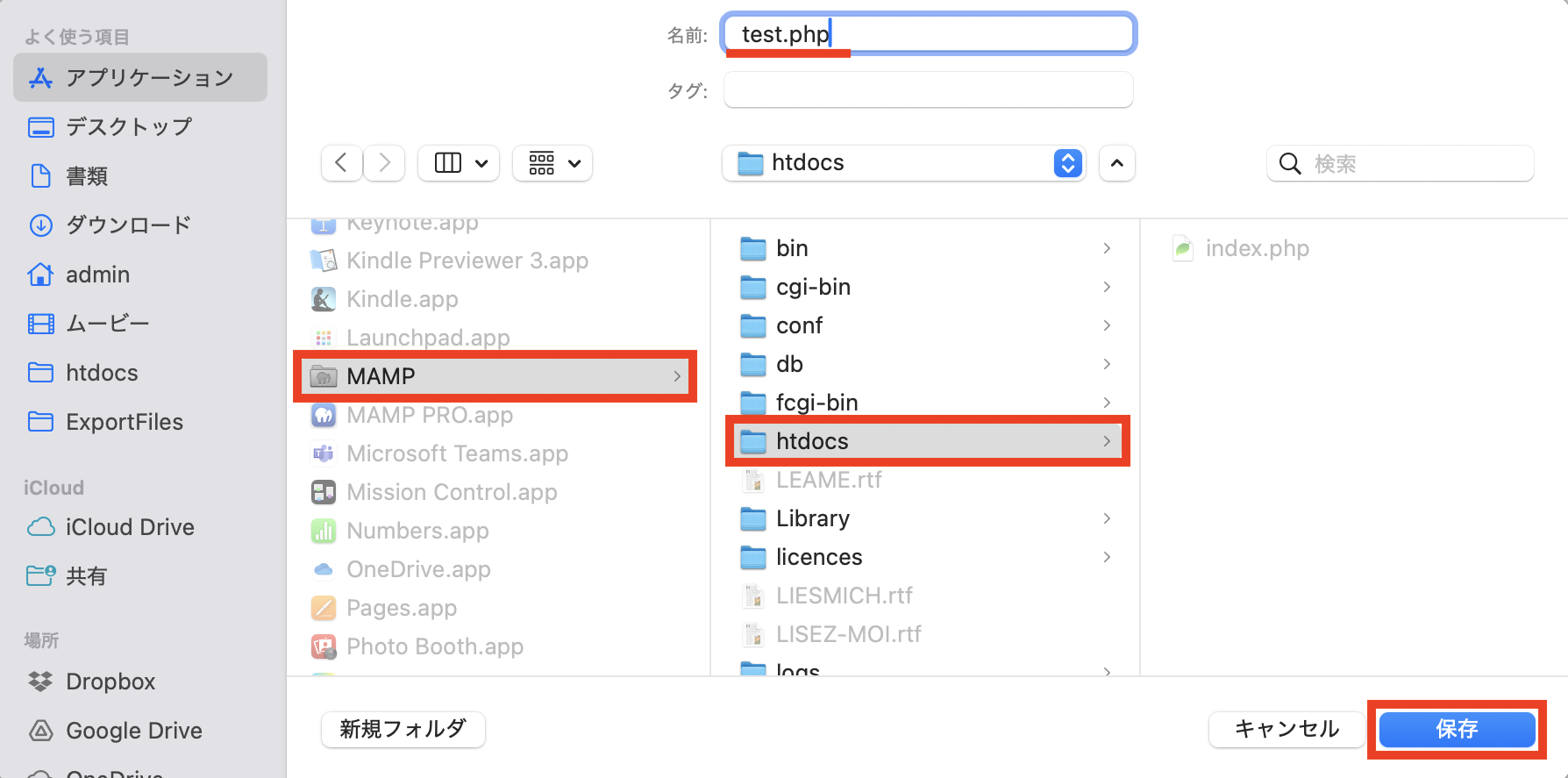Click the Save (保存) button
This screenshot has height=778, width=1568.
(x=1457, y=729)
